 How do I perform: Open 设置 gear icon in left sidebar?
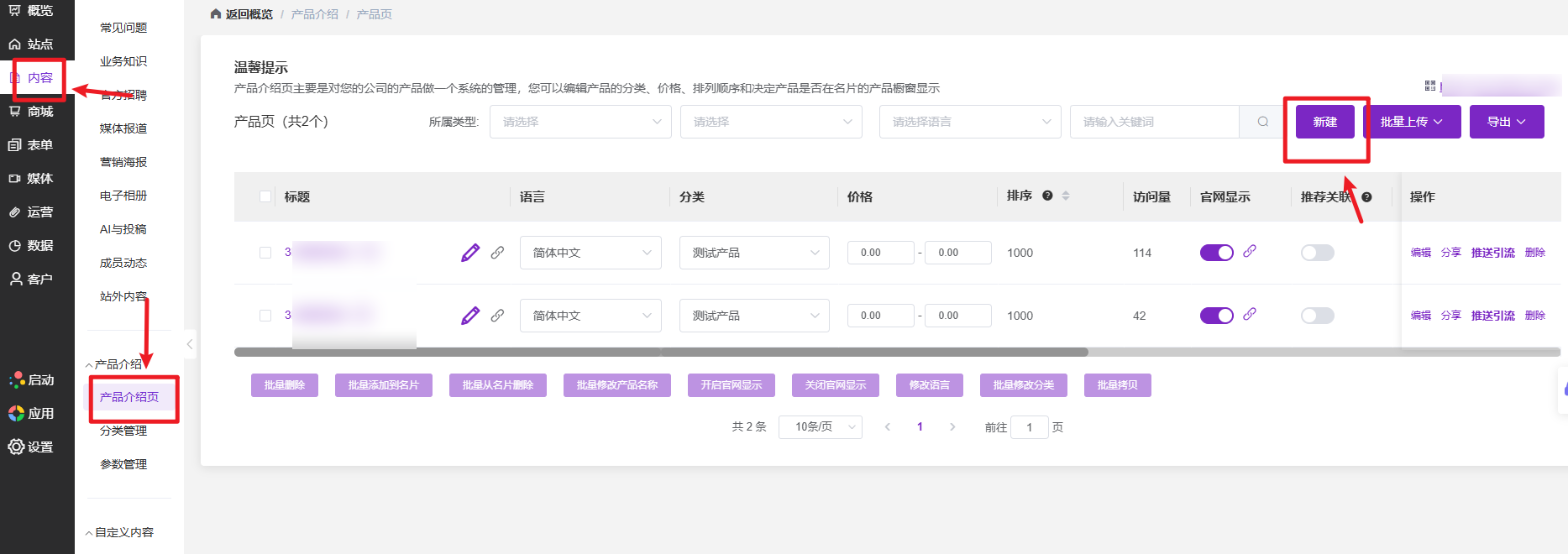click(16, 447)
